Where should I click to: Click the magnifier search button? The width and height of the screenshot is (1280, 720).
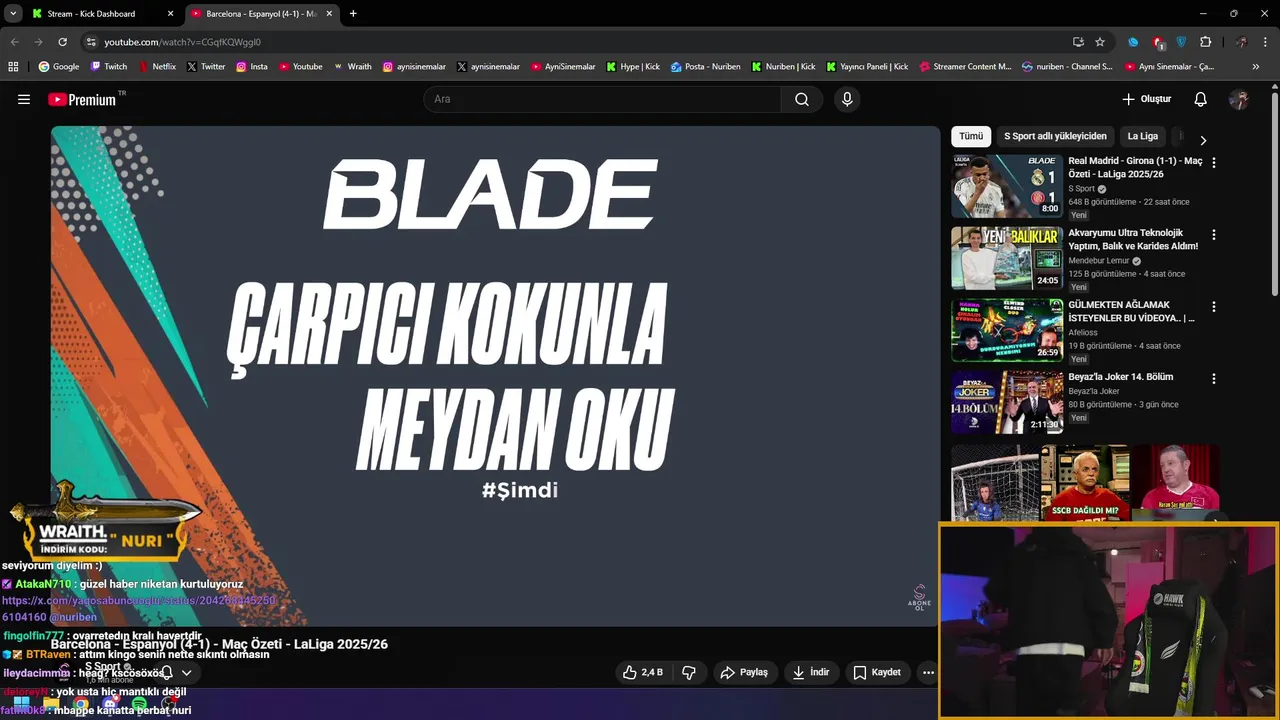[802, 99]
